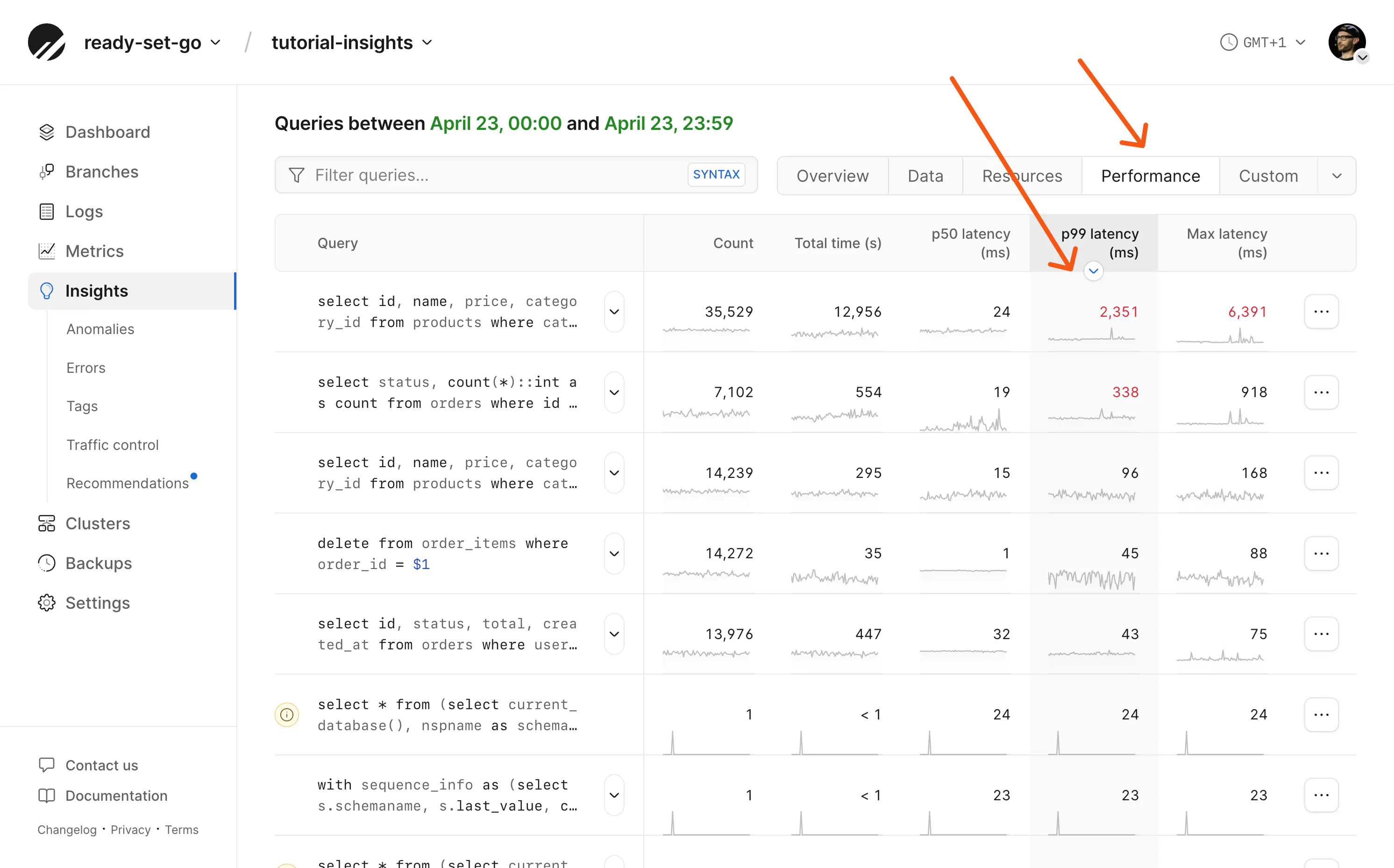Open the more menu for the select id, status, total query
The image size is (1394, 868).
point(1321,634)
